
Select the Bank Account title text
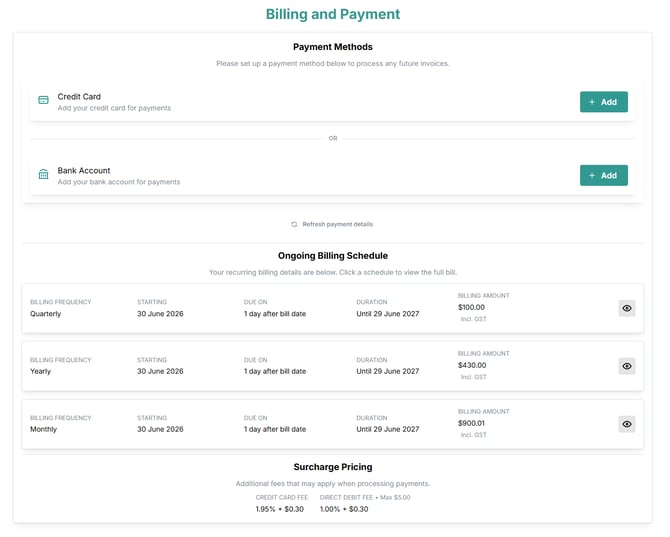(84, 170)
